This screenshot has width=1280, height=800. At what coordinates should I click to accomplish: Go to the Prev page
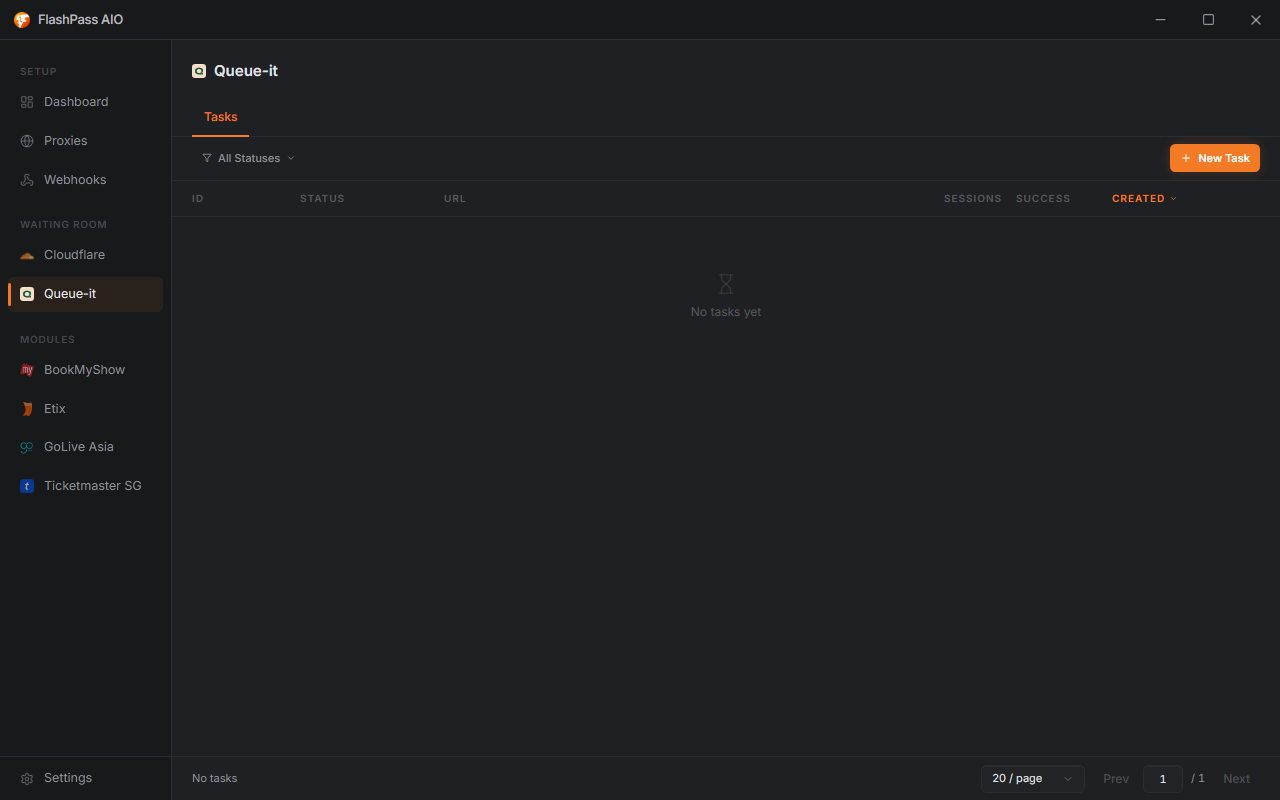(1116, 778)
